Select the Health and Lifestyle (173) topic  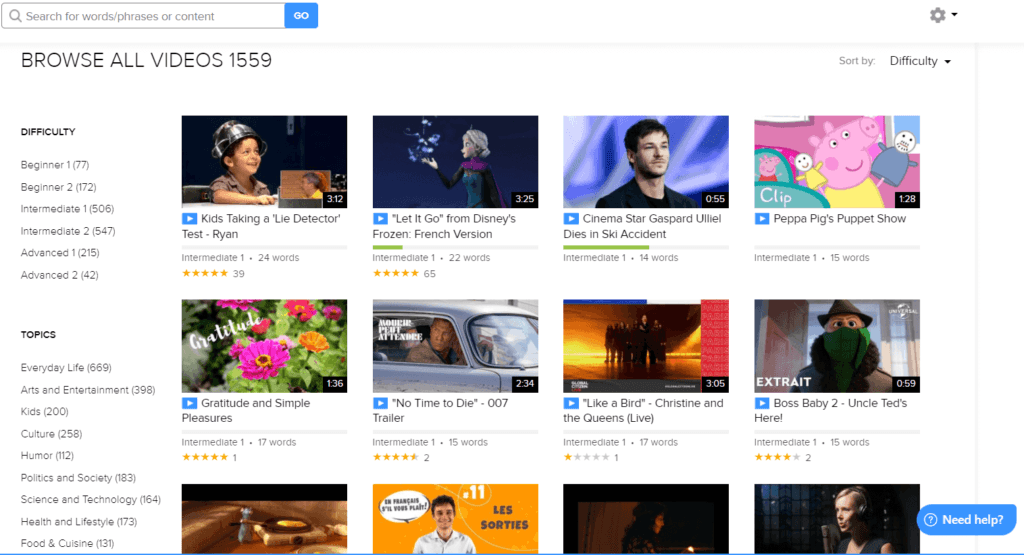tap(79, 522)
